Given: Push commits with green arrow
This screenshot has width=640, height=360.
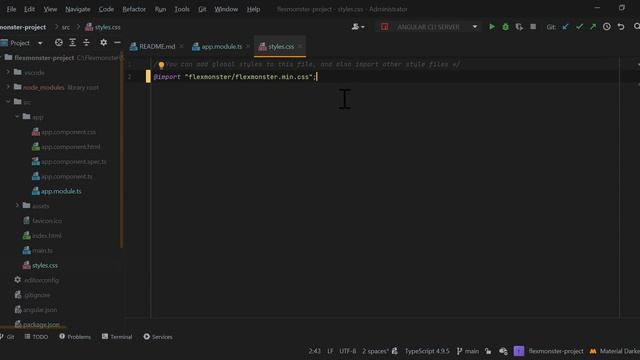Looking at the screenshot, I should (x=593, y=27).
